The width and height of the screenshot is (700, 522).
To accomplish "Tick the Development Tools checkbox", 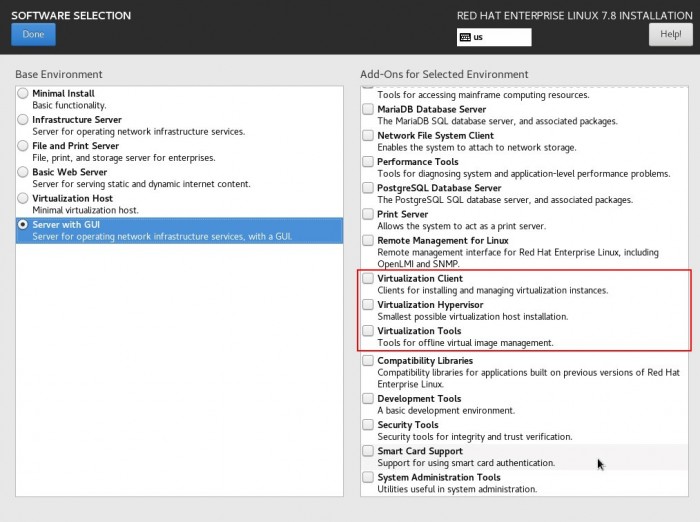I will pyautogui.click(x=368, y=398).
